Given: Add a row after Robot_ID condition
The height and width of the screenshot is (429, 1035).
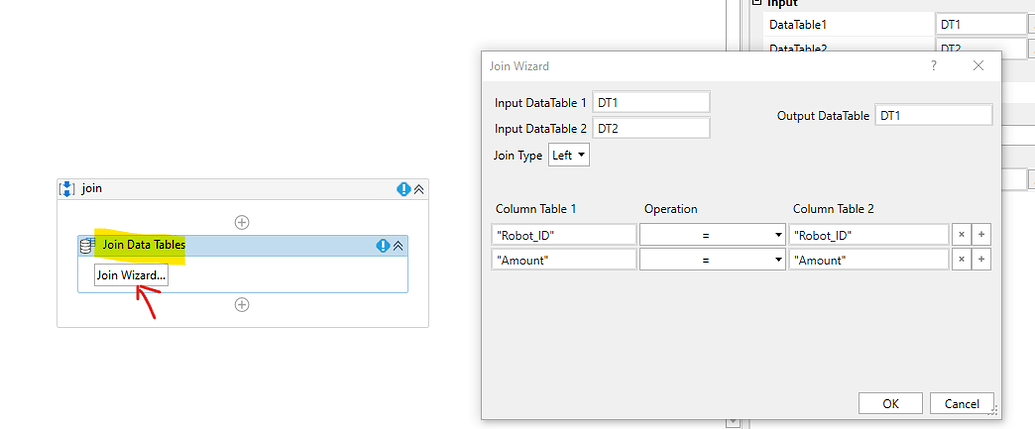Looking at the screenshot, I should (x=981, y=234).
